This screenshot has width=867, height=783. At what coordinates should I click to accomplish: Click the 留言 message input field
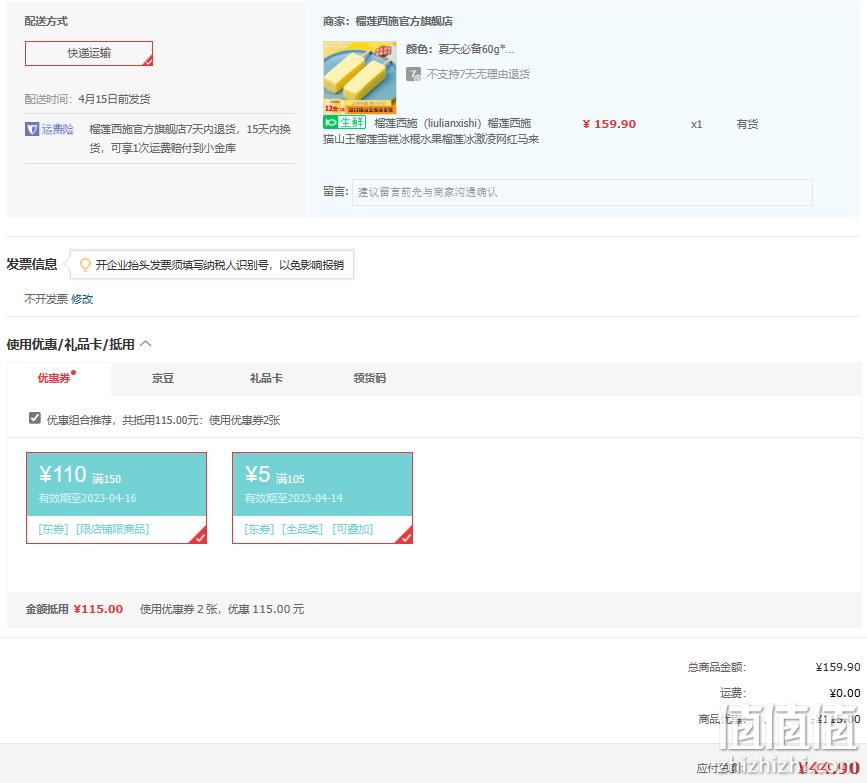click(x=582, y=192)
